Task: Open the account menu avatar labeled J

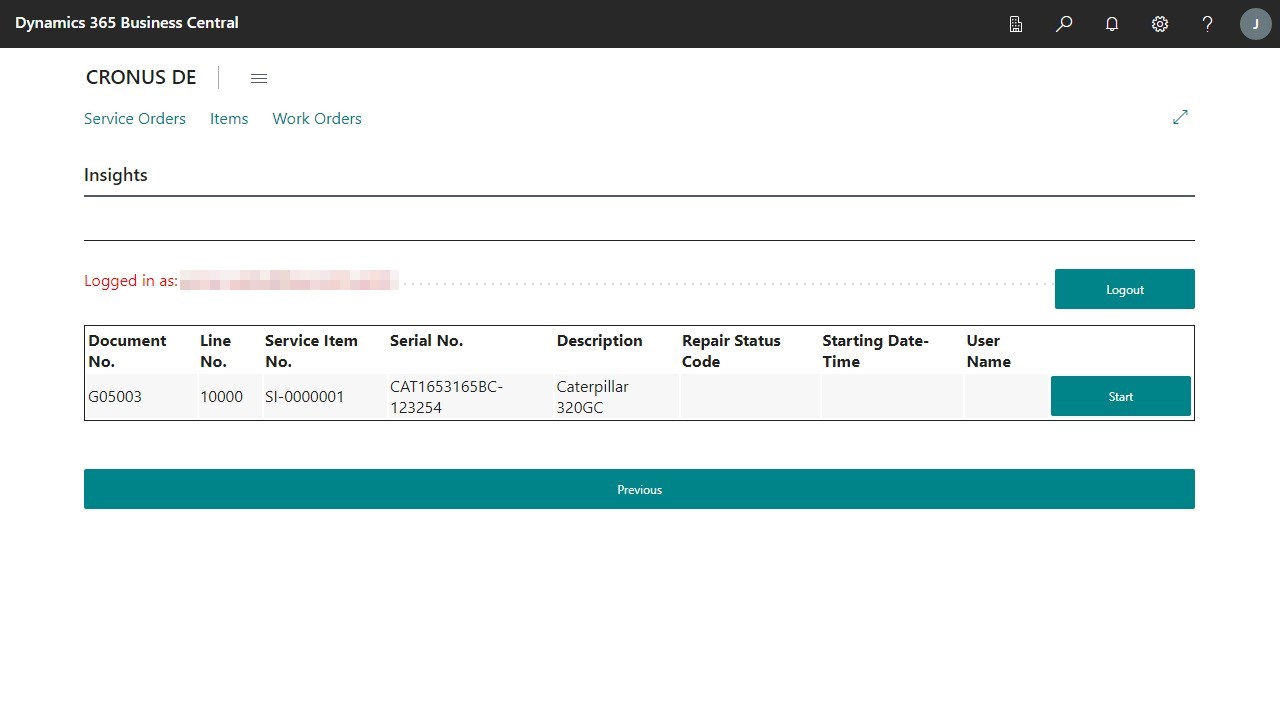Action: [x=1255, y=23]
